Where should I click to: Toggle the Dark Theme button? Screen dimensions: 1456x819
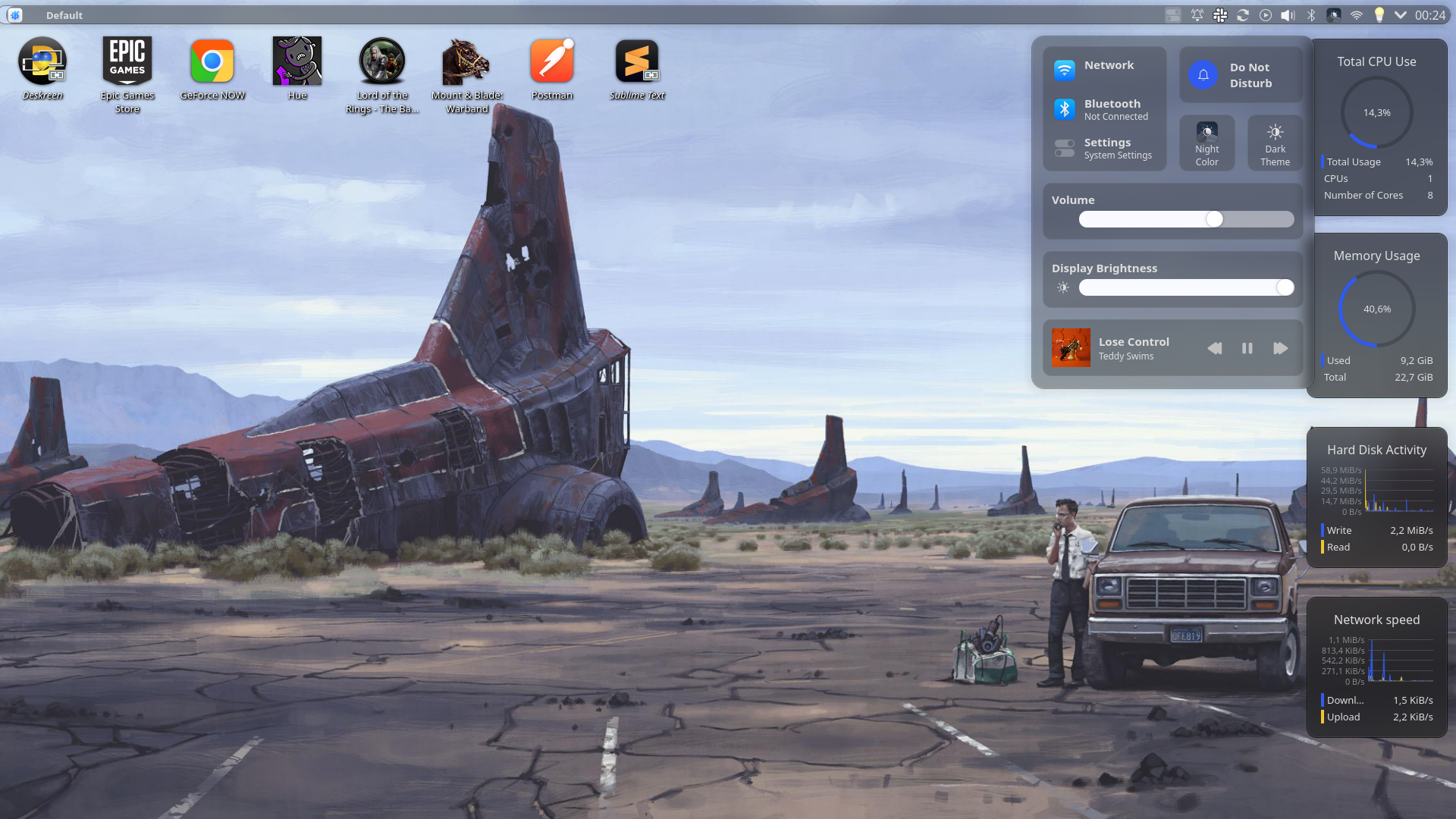pos(1276,143)
